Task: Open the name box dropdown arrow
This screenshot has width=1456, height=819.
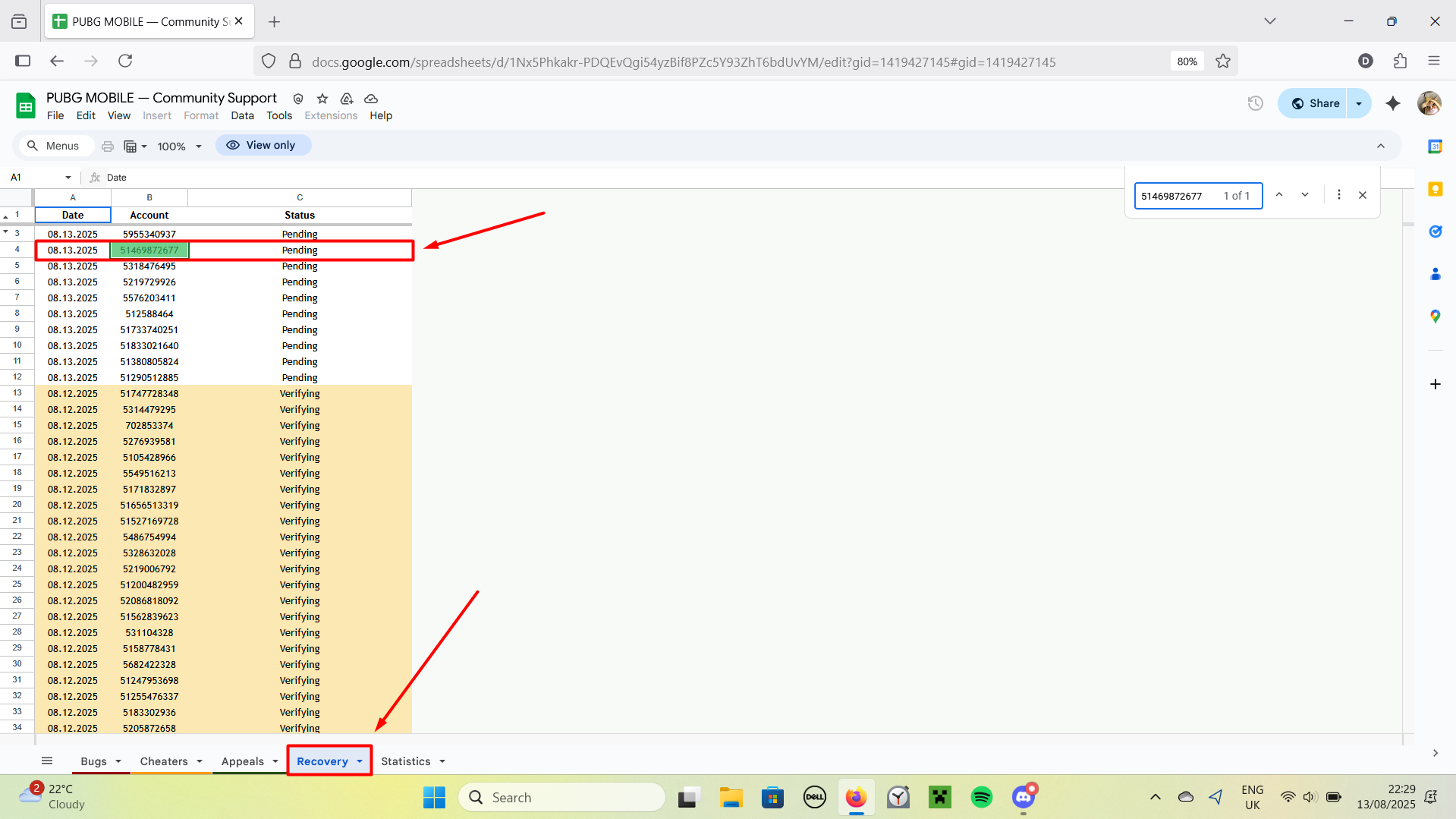Action: [x=68, y=178]
